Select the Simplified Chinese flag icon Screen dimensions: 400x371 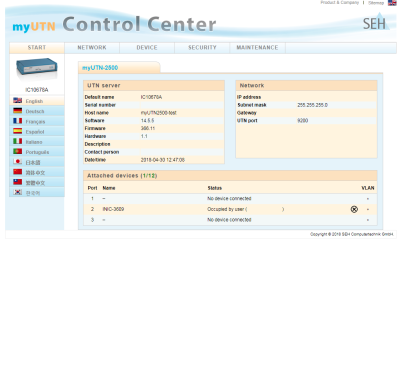[18, 172]
